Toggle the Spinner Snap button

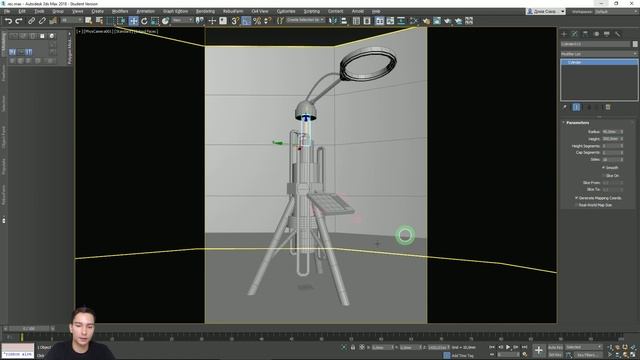[267, 20]
